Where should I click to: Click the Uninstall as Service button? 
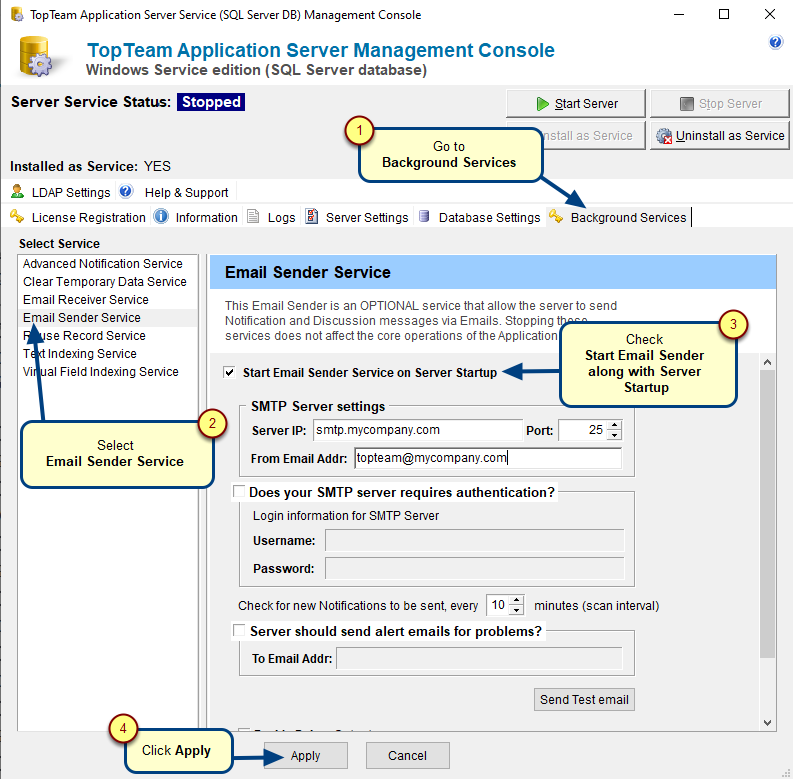[720, 136]
